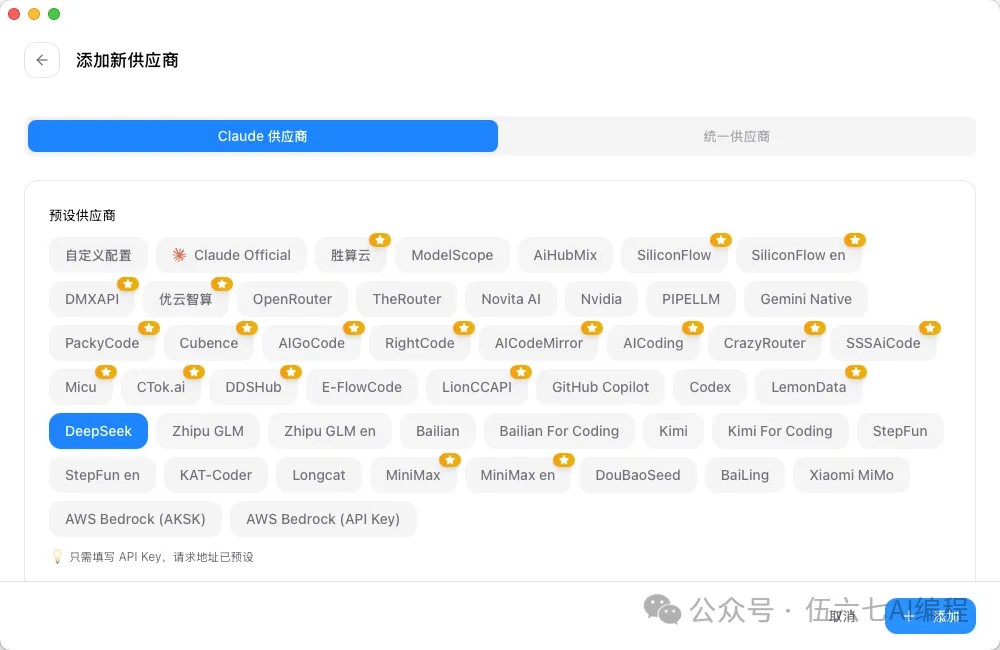Switch to the Claude 供应商 tab
This screenshot has height=650, width=1000.
(x=262, y=136)
